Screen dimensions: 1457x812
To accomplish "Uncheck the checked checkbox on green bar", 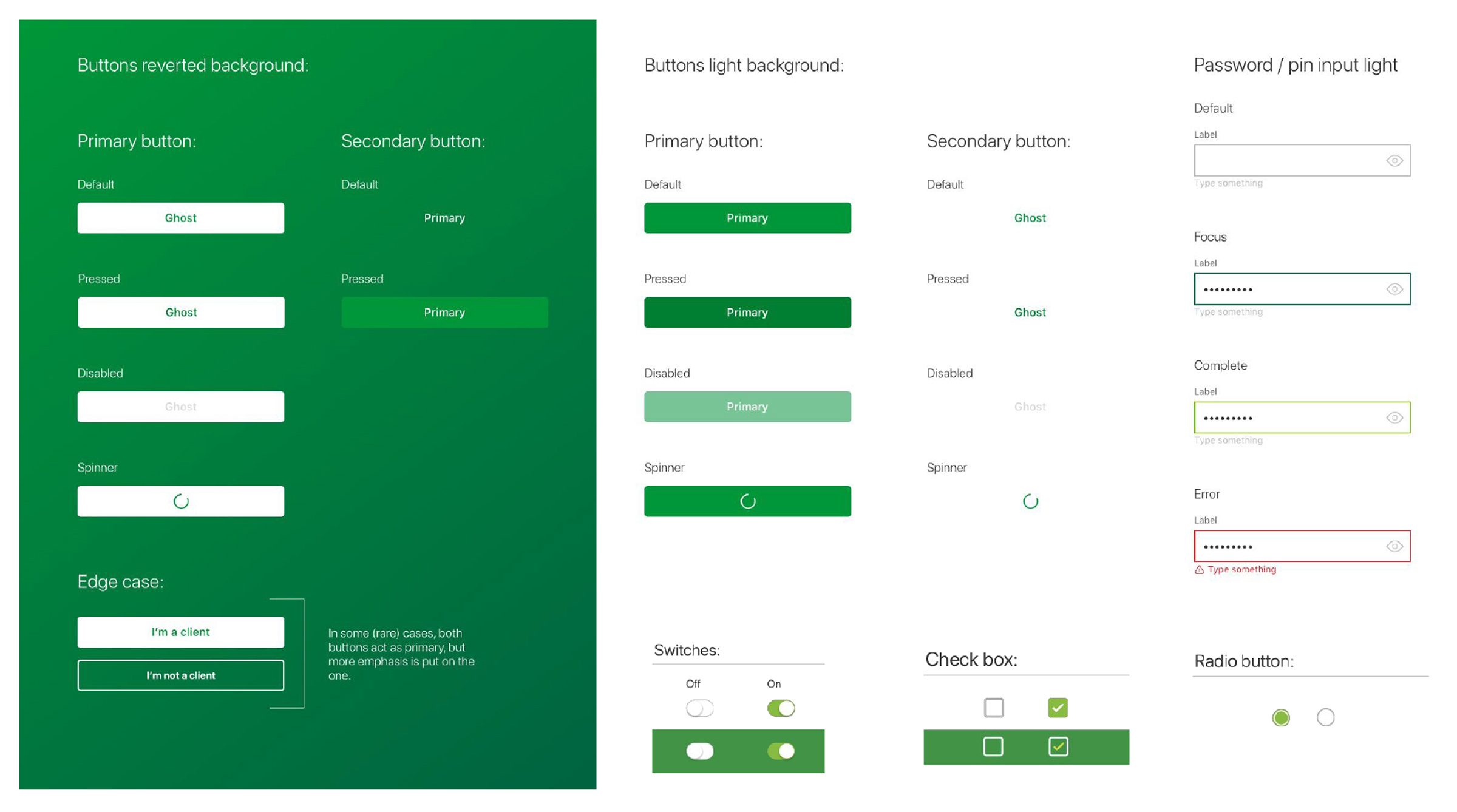I will [x=1058, y=746].
